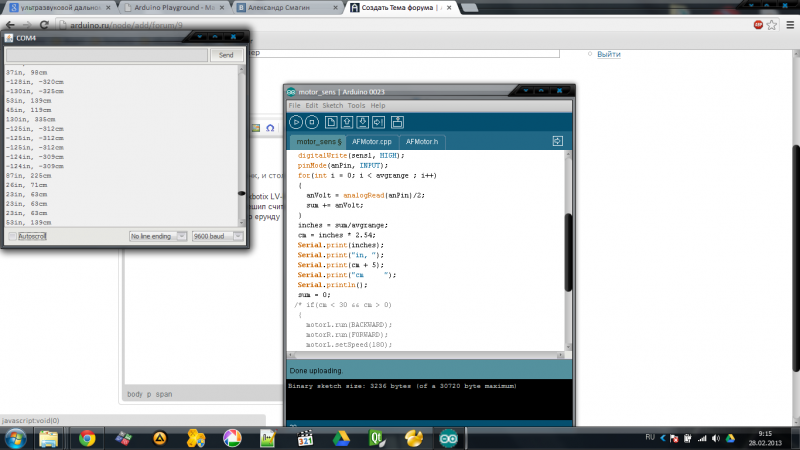The height and width of the screenshot is (450, 800).
Task: Open the Serial Monitor toolbar icon
Action: (397, 122)
